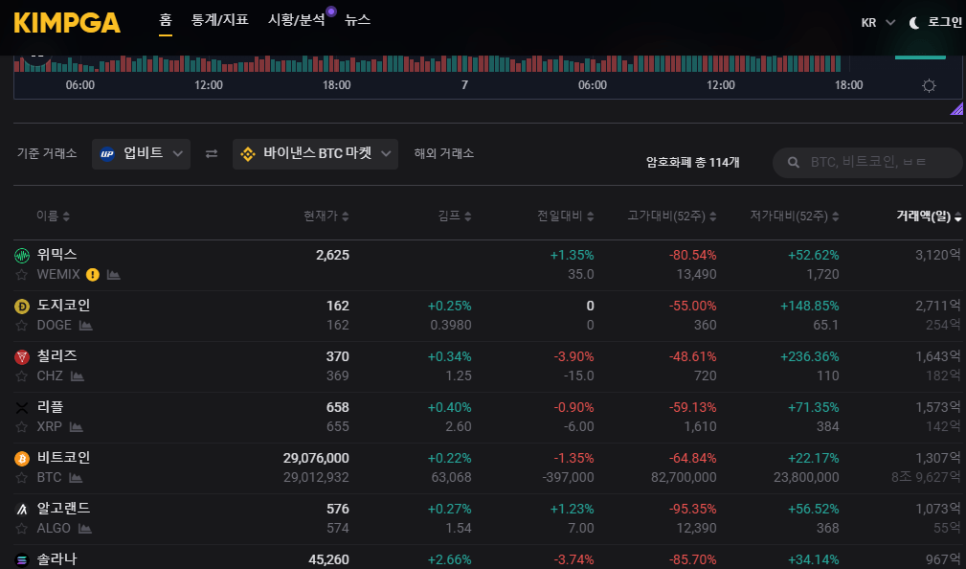This screenshot has height=569, width=966.
Task: Click the -3.90% CHZ daily change
Action: tap(574, 357)
